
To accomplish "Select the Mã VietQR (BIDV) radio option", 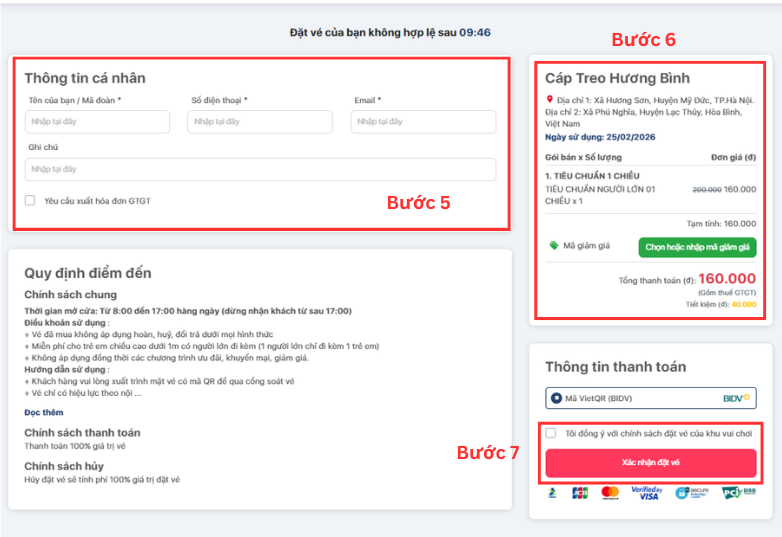I will point(556,398).
